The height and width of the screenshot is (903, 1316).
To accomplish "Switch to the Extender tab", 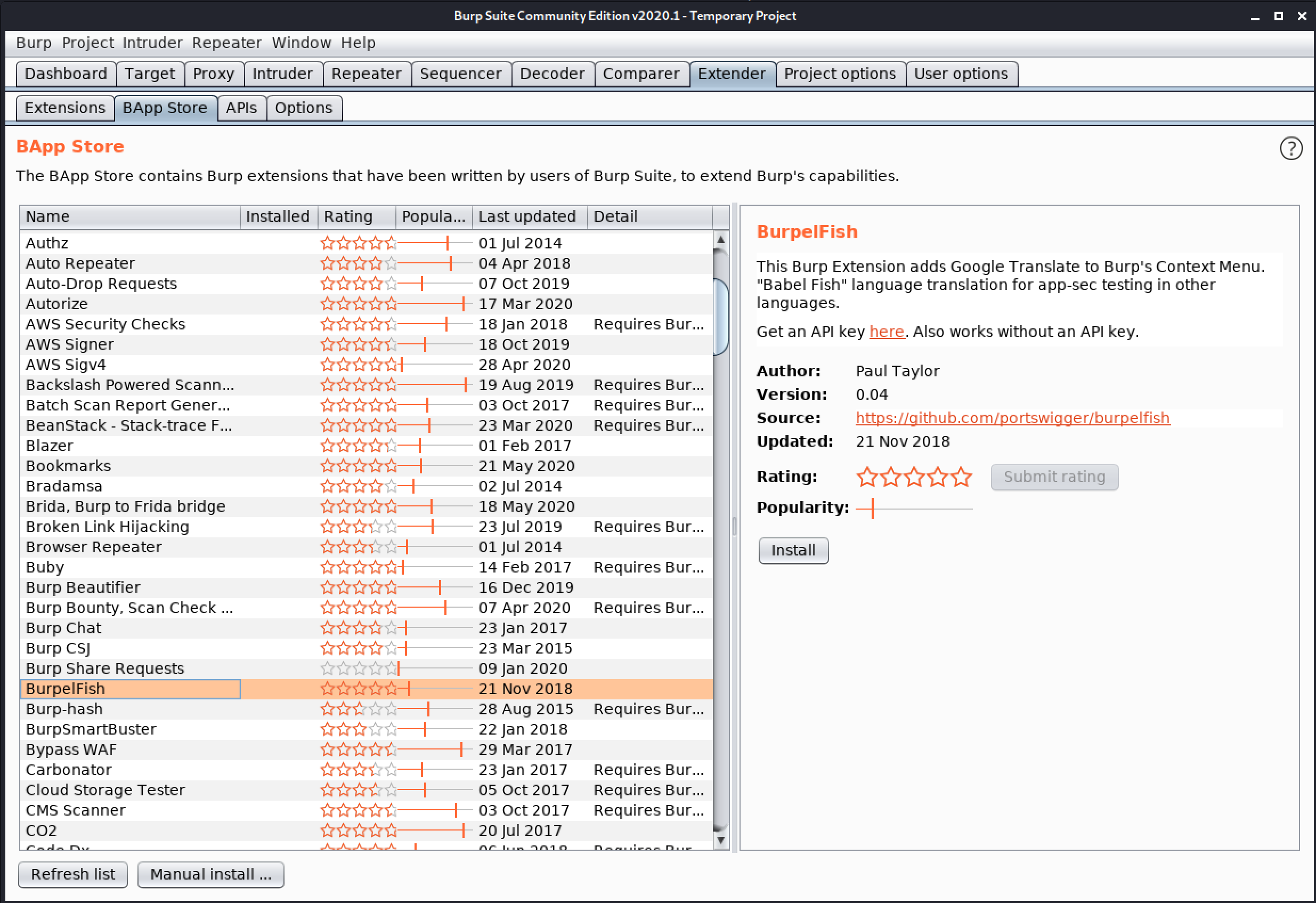I will point(732,74).
